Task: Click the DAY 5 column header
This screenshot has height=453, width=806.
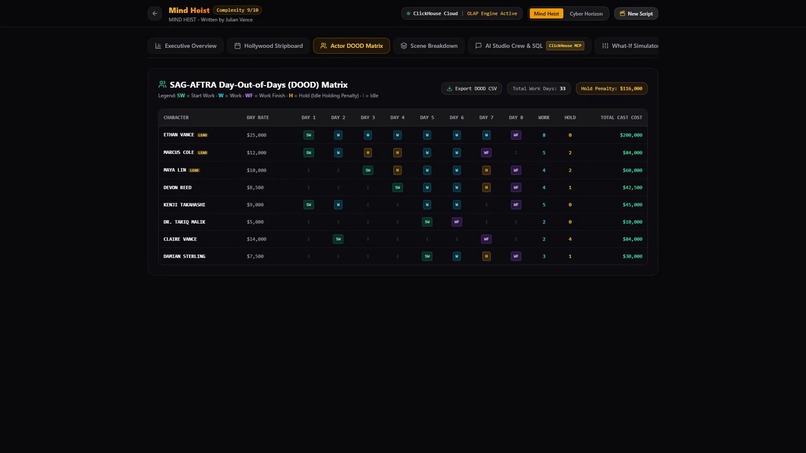Action: point(427,118)
